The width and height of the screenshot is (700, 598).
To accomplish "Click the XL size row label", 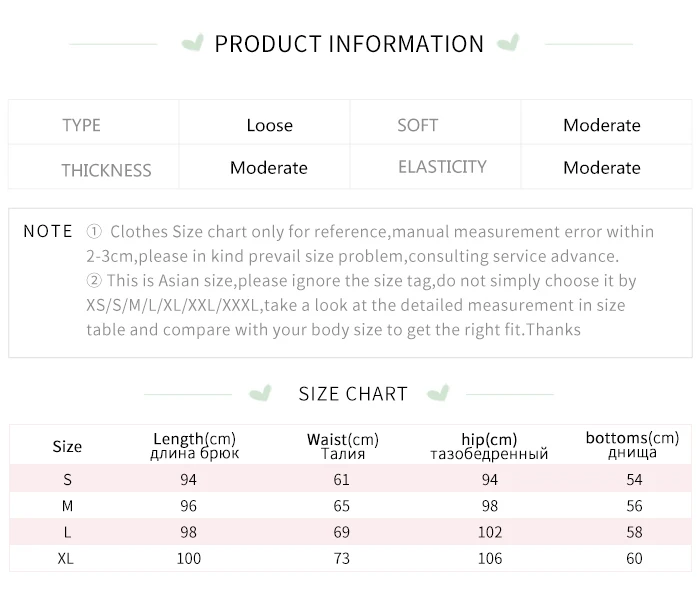I will click(x=66, y=558).
